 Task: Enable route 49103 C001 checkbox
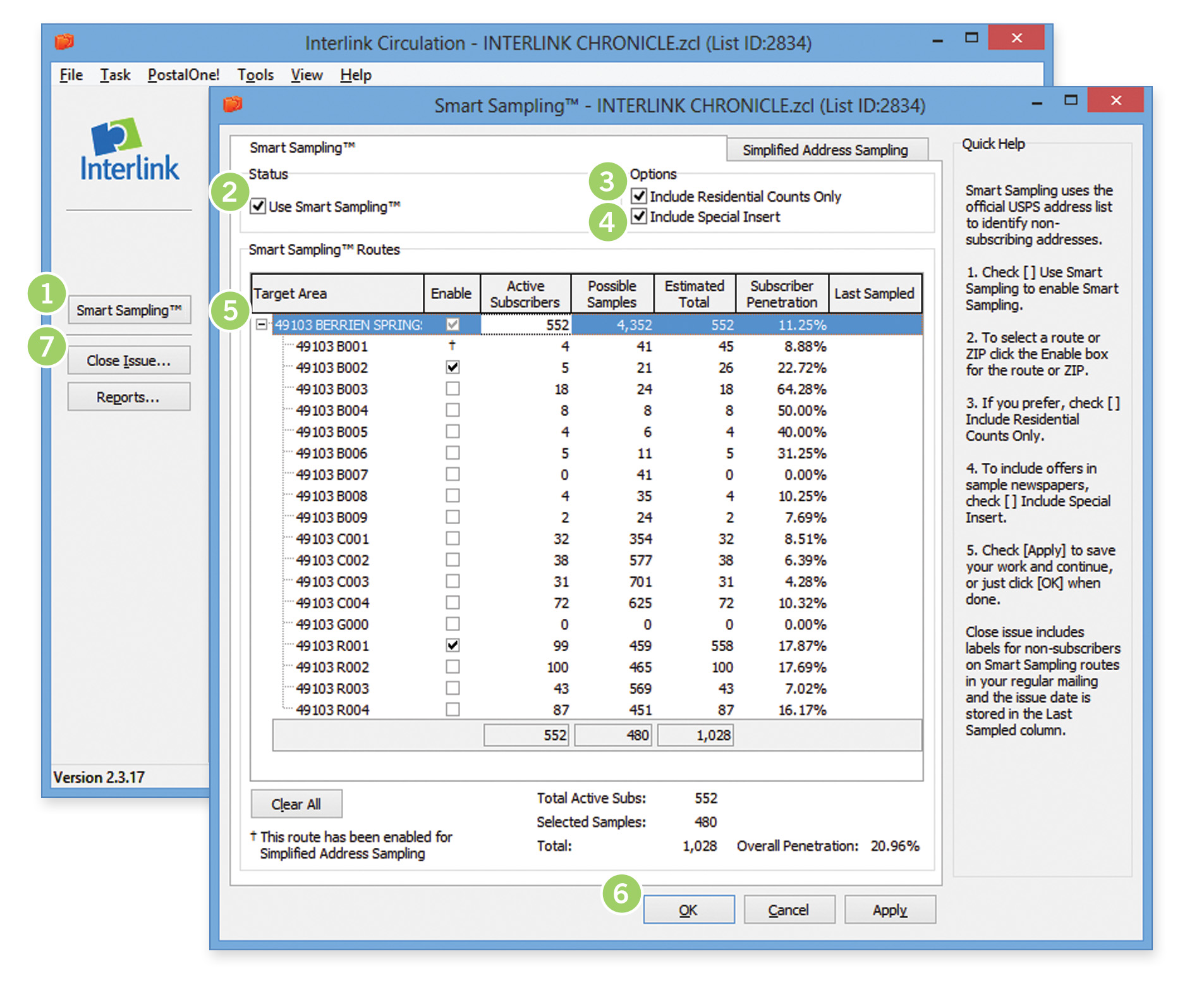453,539
